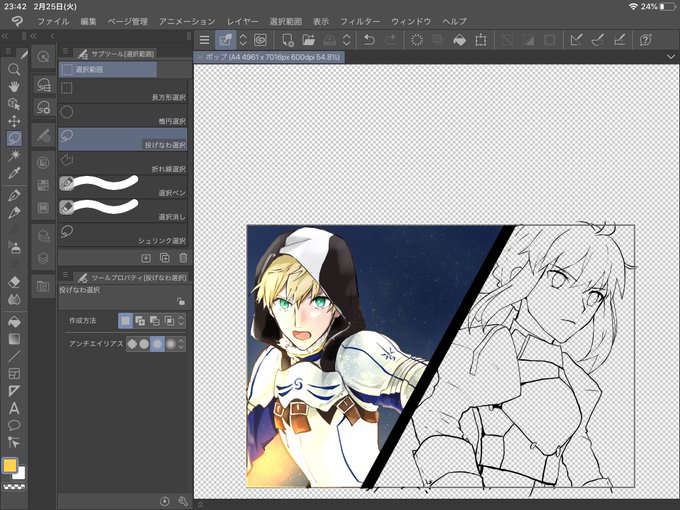Select the Auto select magic wand tool
The height and width of the screenshot is (510, 680).
point(14,155)
